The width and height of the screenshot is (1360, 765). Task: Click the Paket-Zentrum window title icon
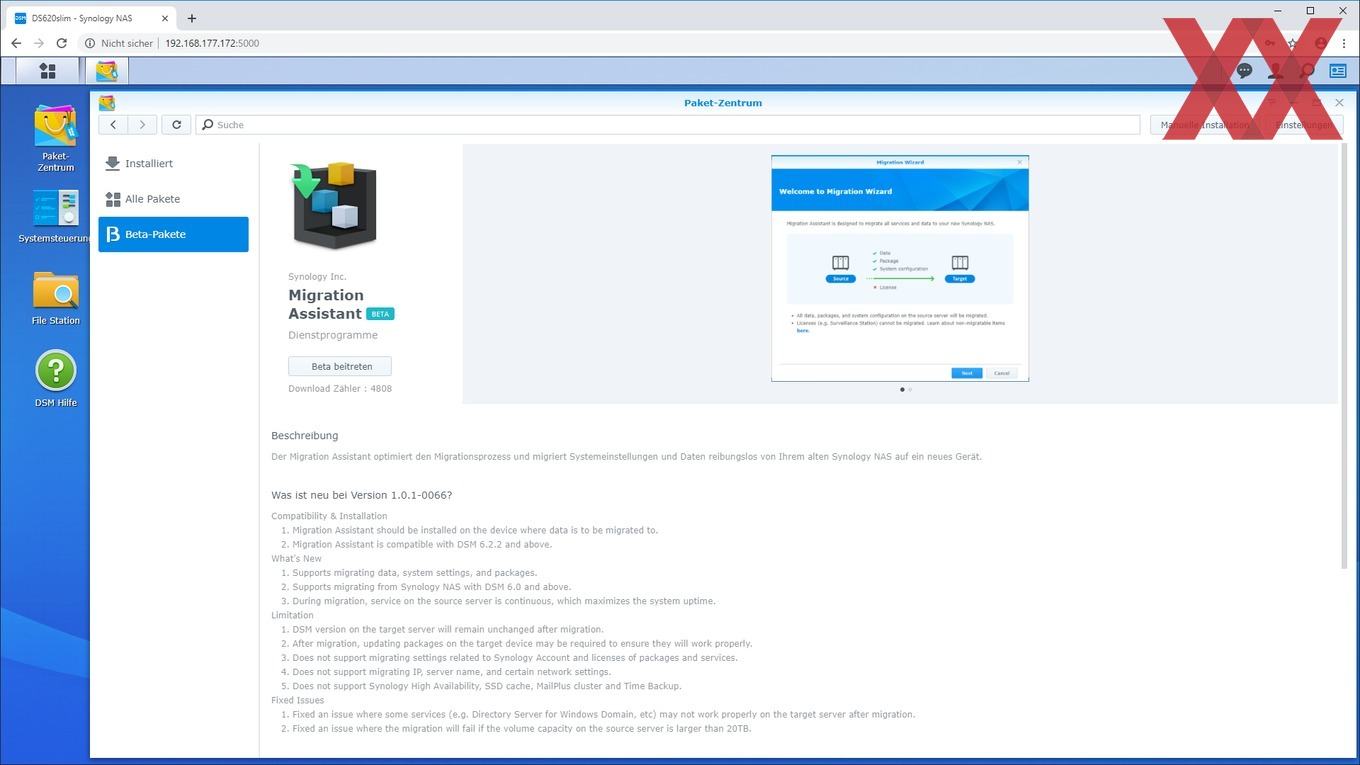[x=107, y=102]
